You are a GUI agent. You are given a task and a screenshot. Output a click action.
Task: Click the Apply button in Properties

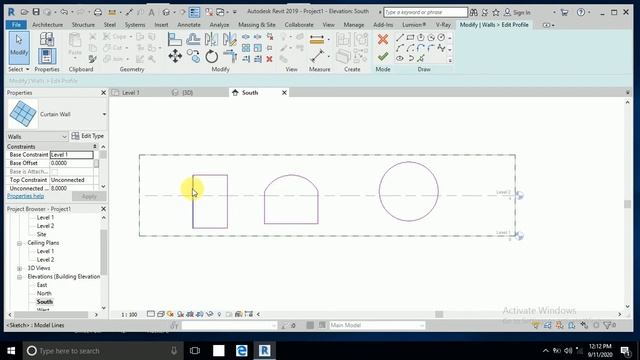click(x=89, y=196)
